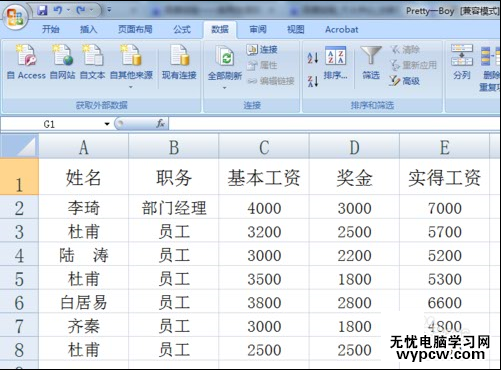Select the cell containing 陆 涛

84,254
